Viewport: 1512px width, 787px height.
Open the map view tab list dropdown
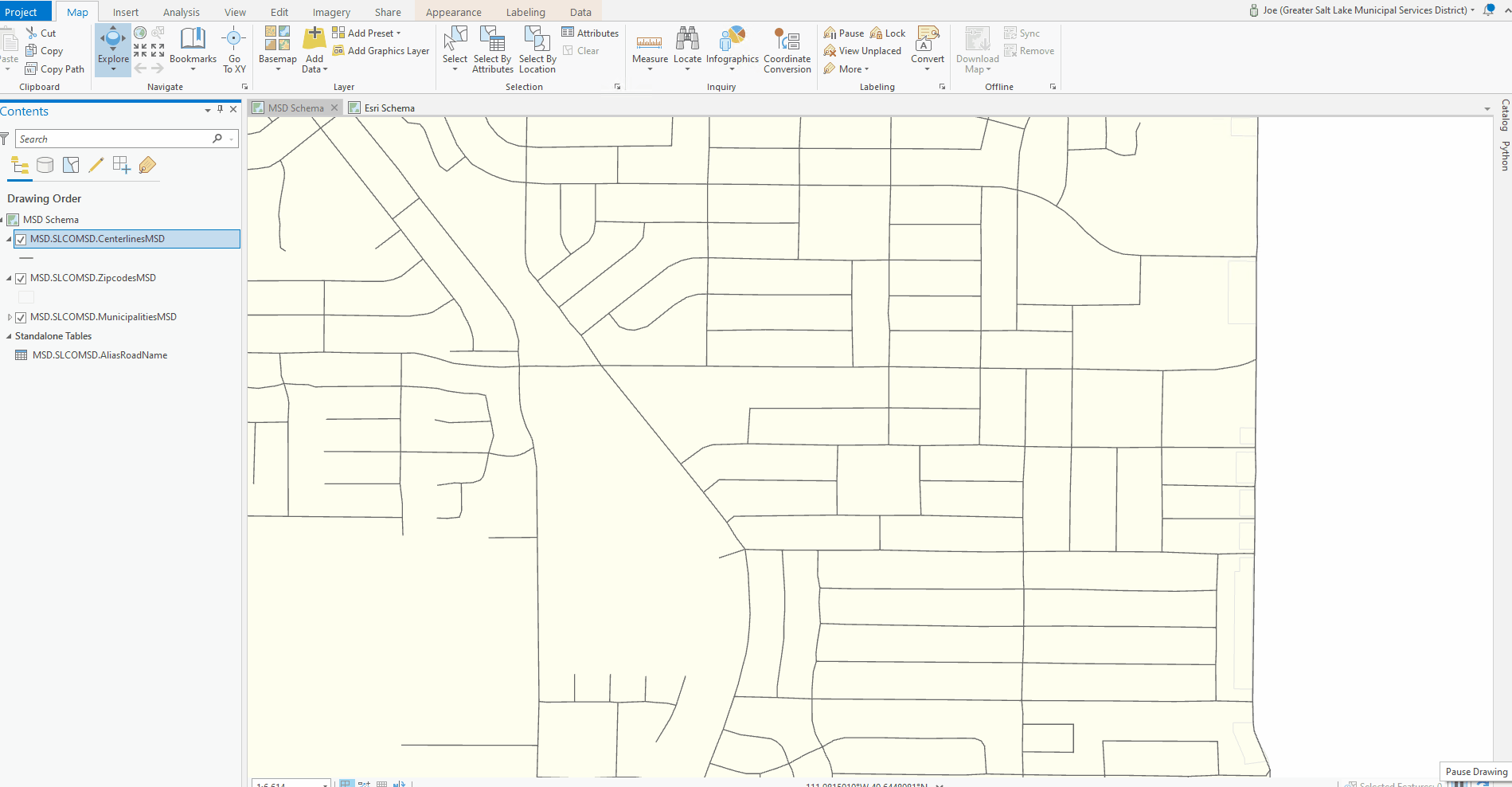[1487, 108]
